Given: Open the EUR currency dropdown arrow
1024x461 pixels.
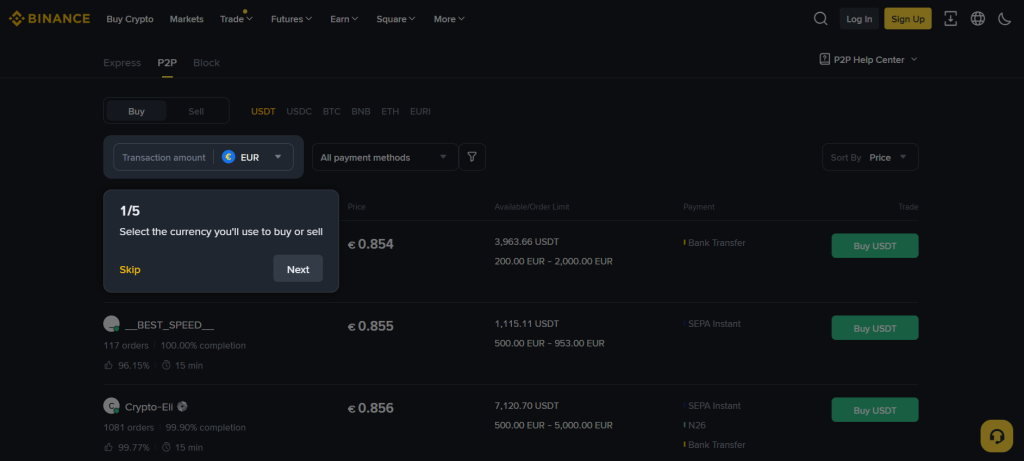Looking at the screenshot, I should pyautogui.click(x=278, y=157).
